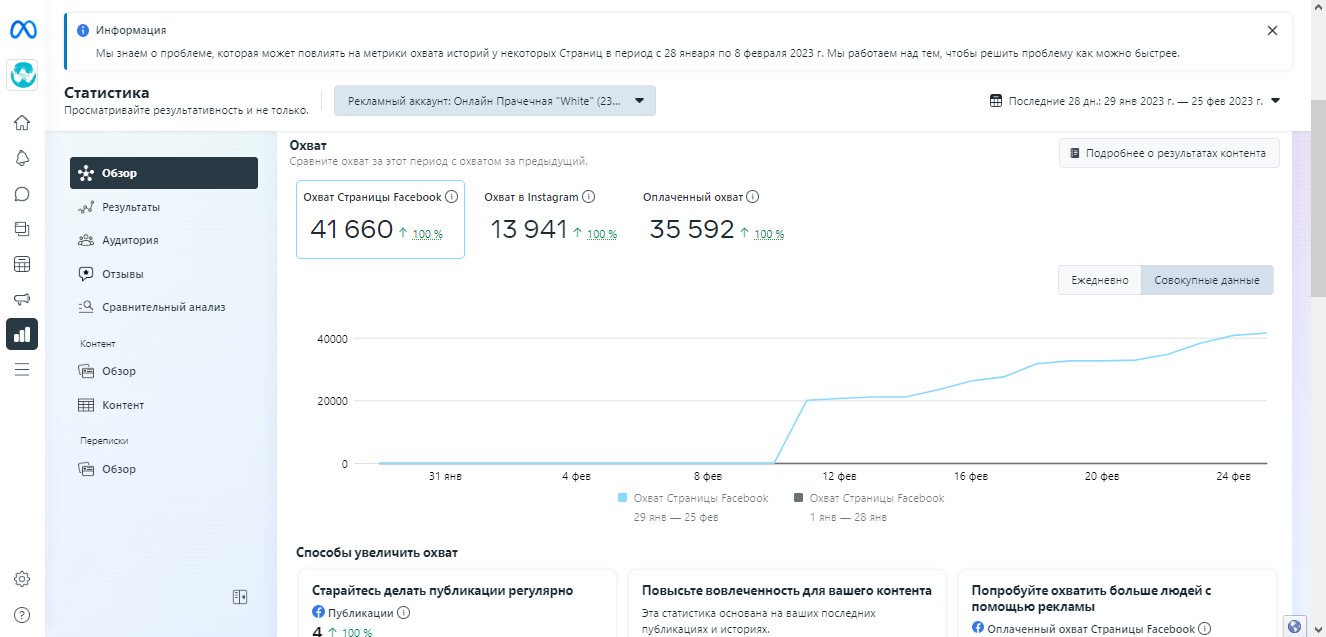Collapse the side navigation panel icon
Screen dimensions: 1326x637
[240, 597]
